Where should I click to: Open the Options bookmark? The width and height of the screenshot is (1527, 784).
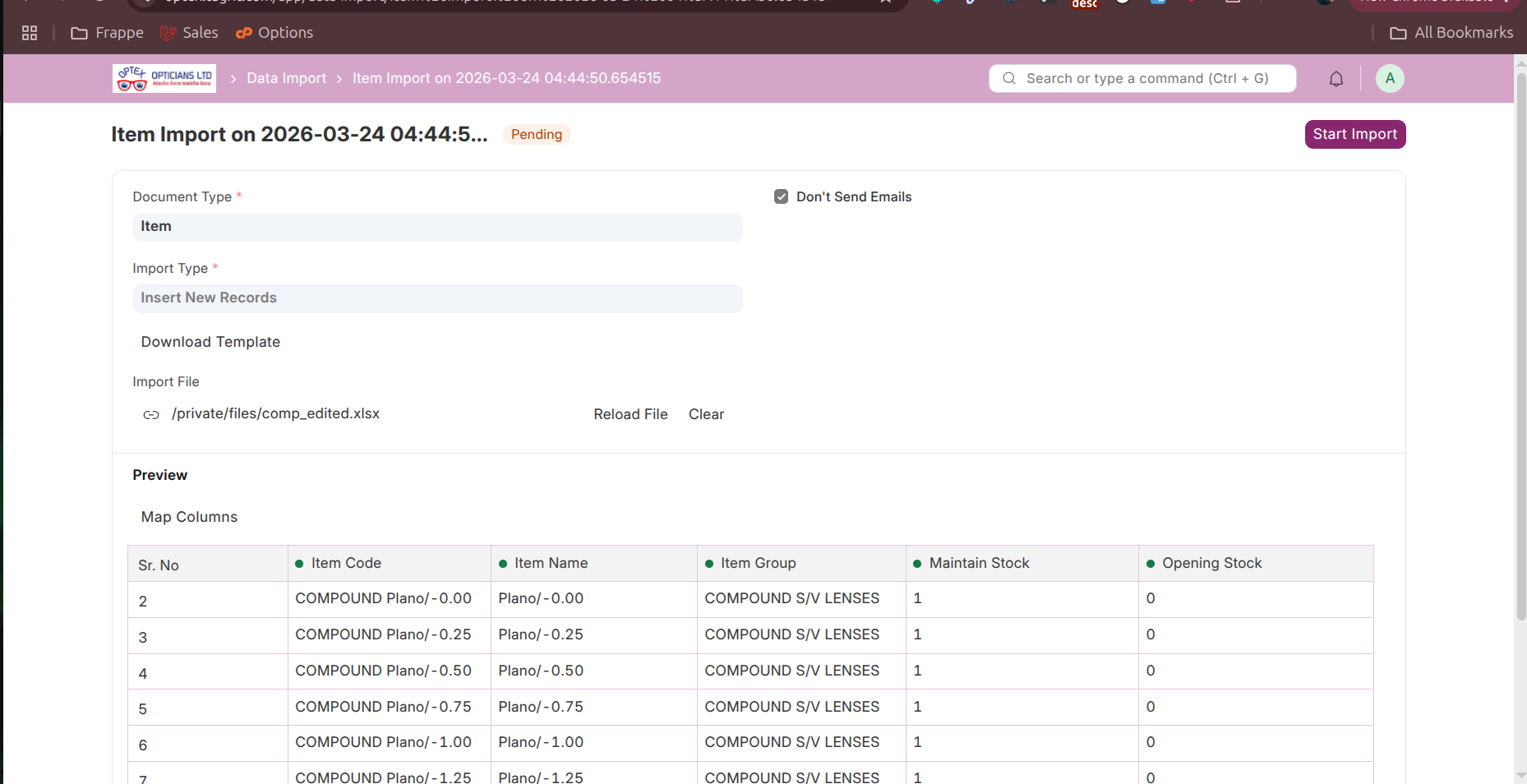[274, 33]
